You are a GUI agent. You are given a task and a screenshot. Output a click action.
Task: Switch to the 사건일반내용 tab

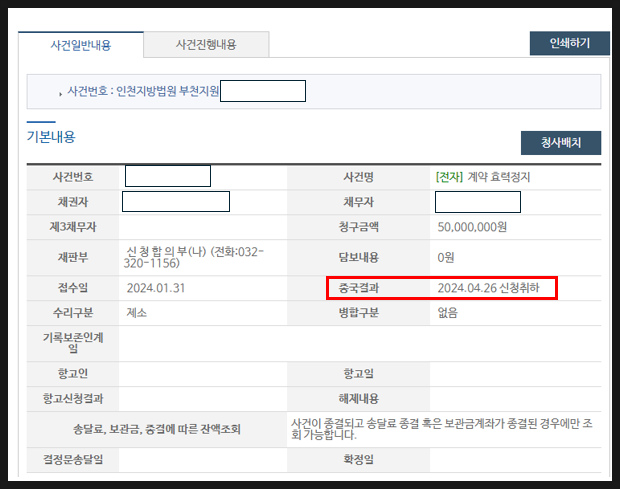click(x=81, y=44)
